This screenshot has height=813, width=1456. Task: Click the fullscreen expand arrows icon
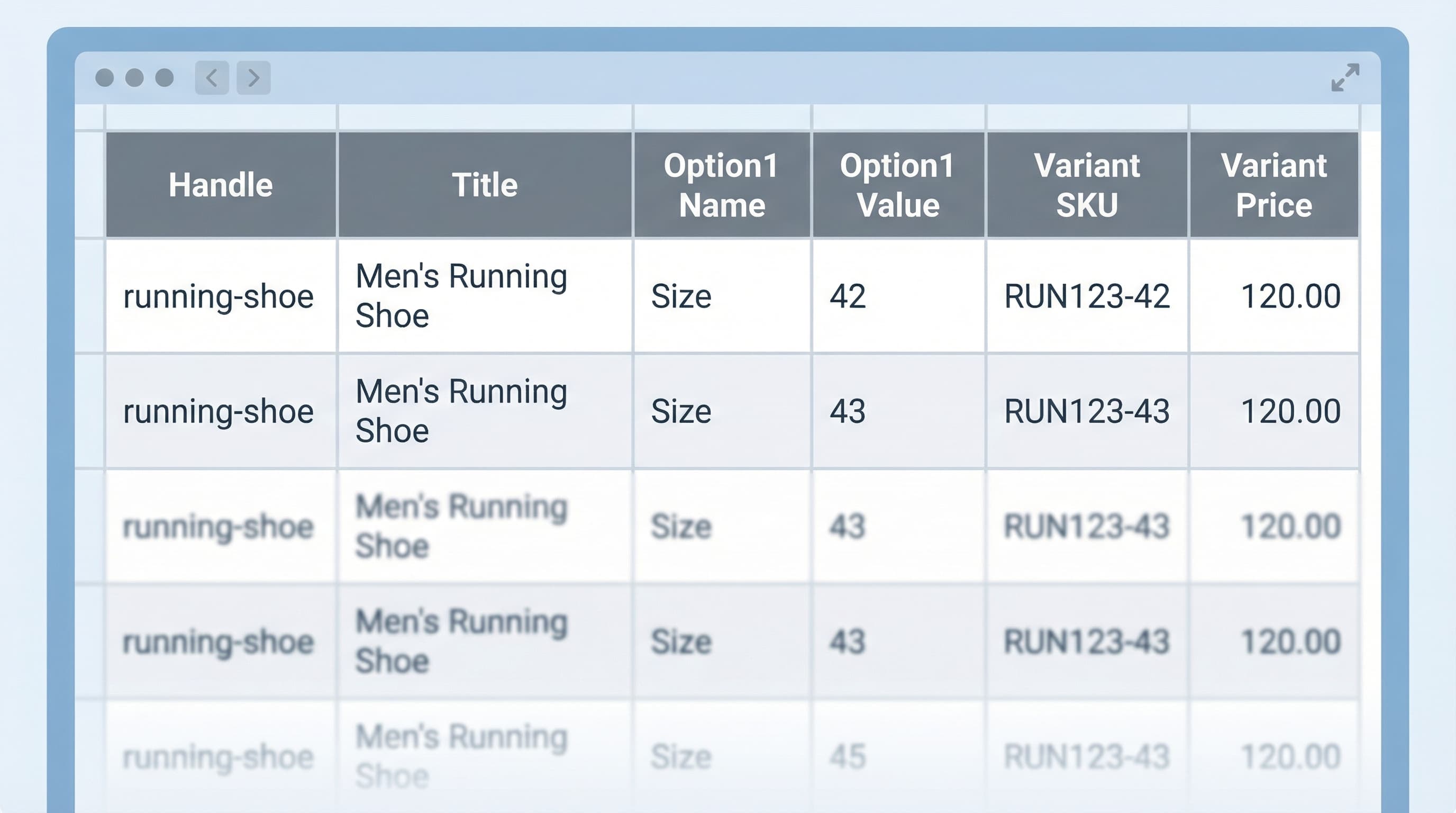(x=1345, y=77)
